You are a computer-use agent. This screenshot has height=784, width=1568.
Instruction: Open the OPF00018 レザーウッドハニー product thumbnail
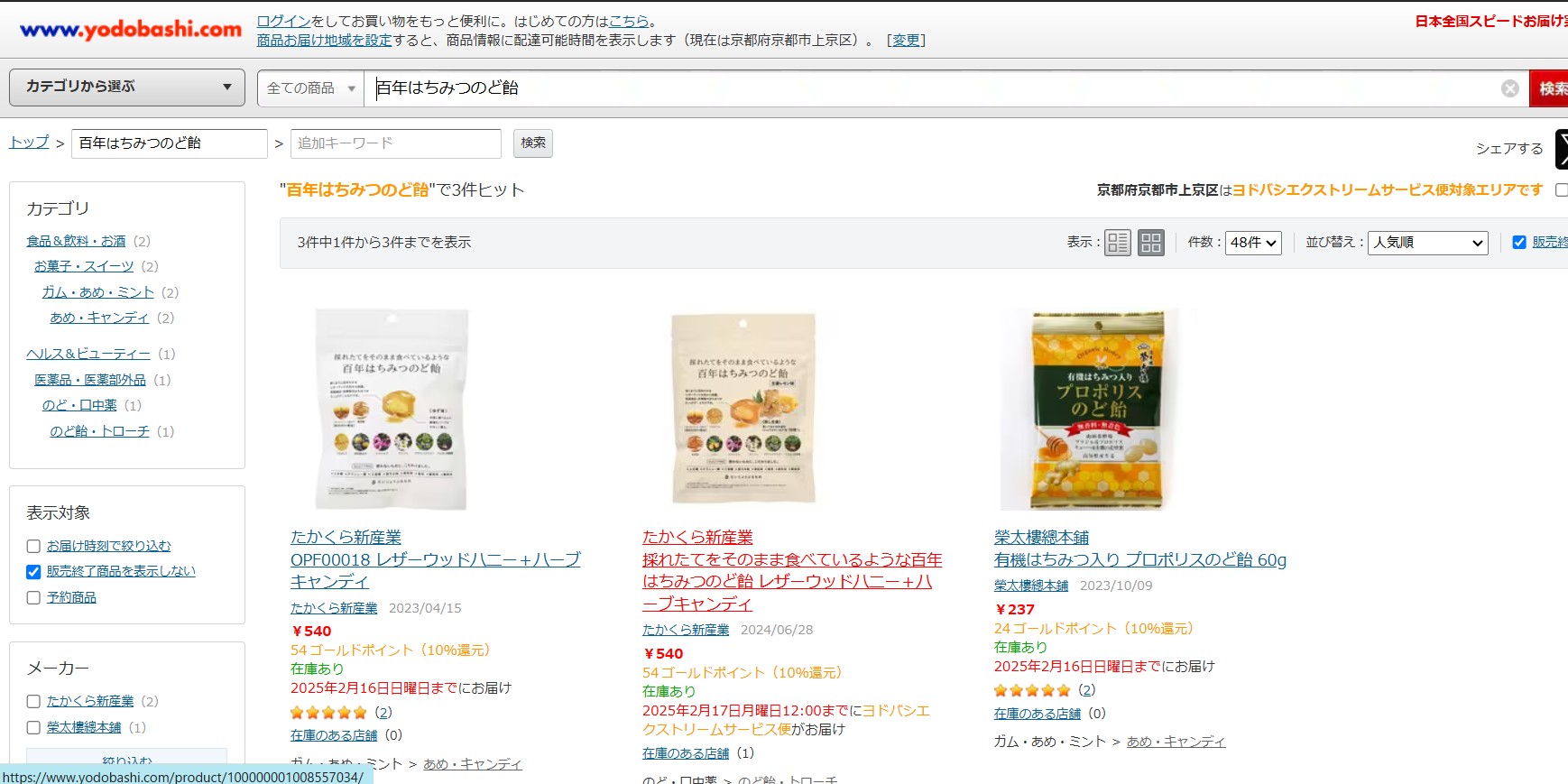pyautogui.click(x=392, y=409)
